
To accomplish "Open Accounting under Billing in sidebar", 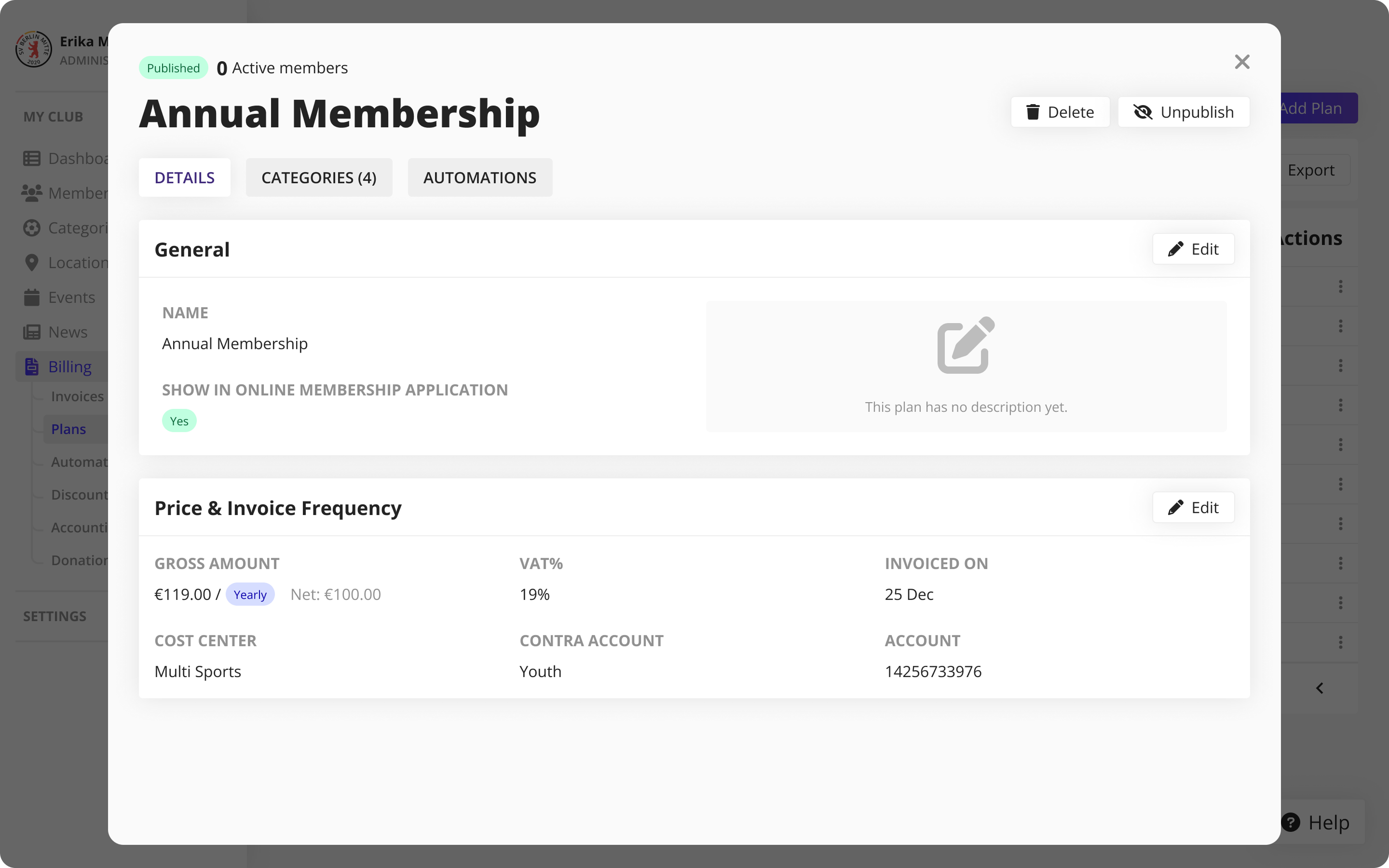I will point(79,527).
